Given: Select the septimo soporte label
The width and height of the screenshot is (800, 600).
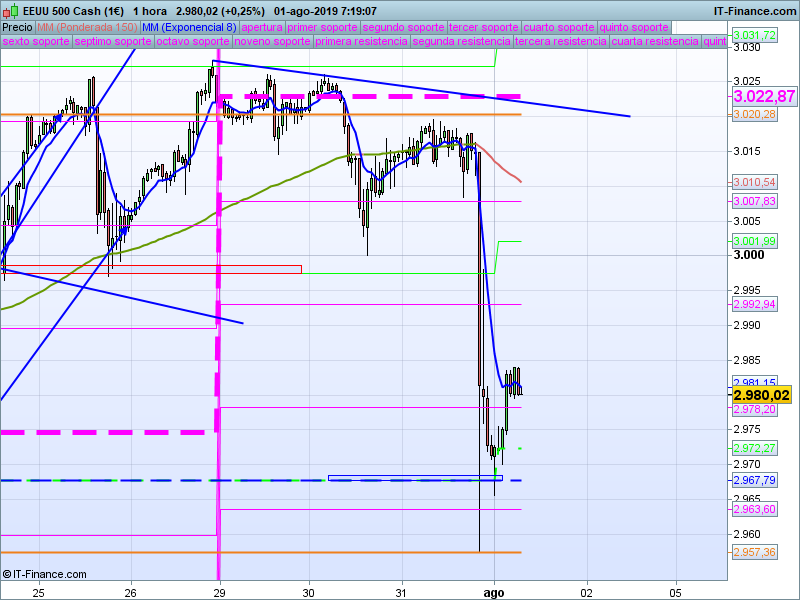Looking at the screenshot, I should [113, 41].
